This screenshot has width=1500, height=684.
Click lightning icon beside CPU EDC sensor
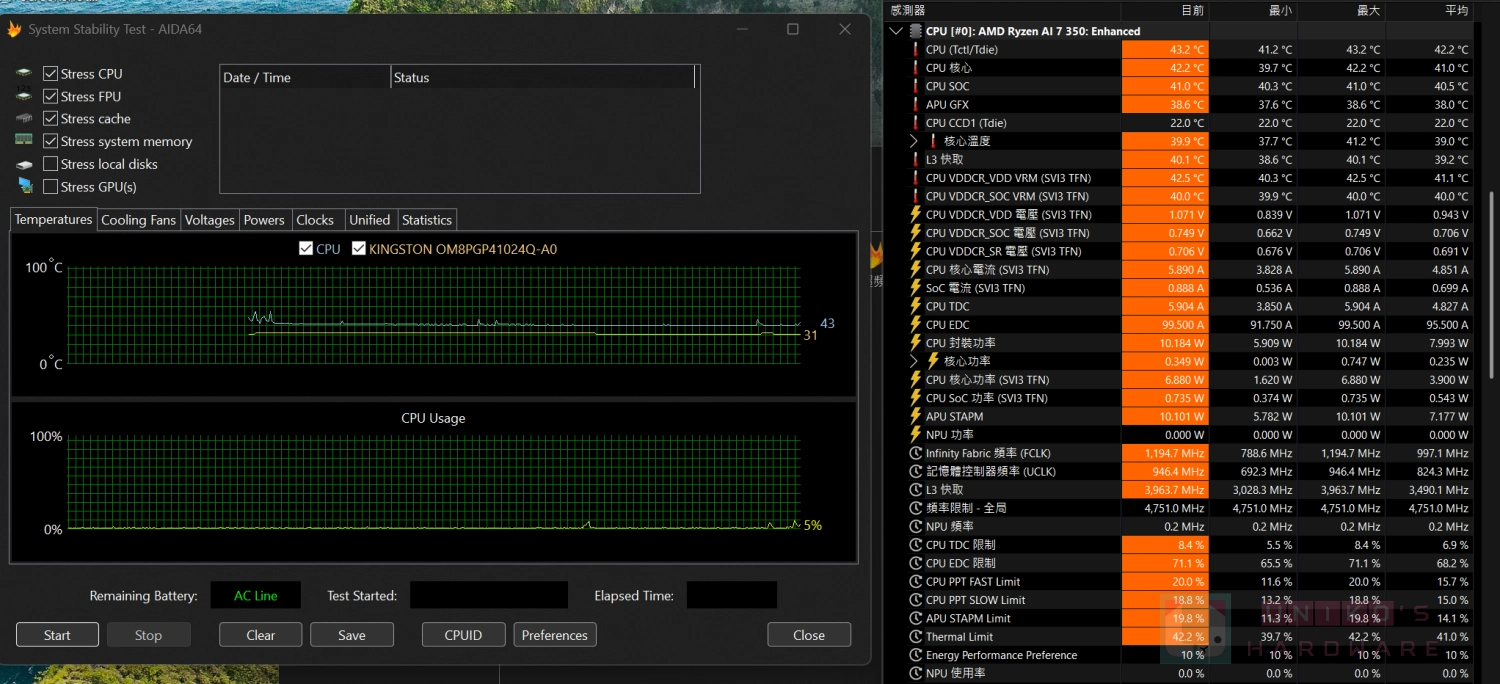coord(915,325)
